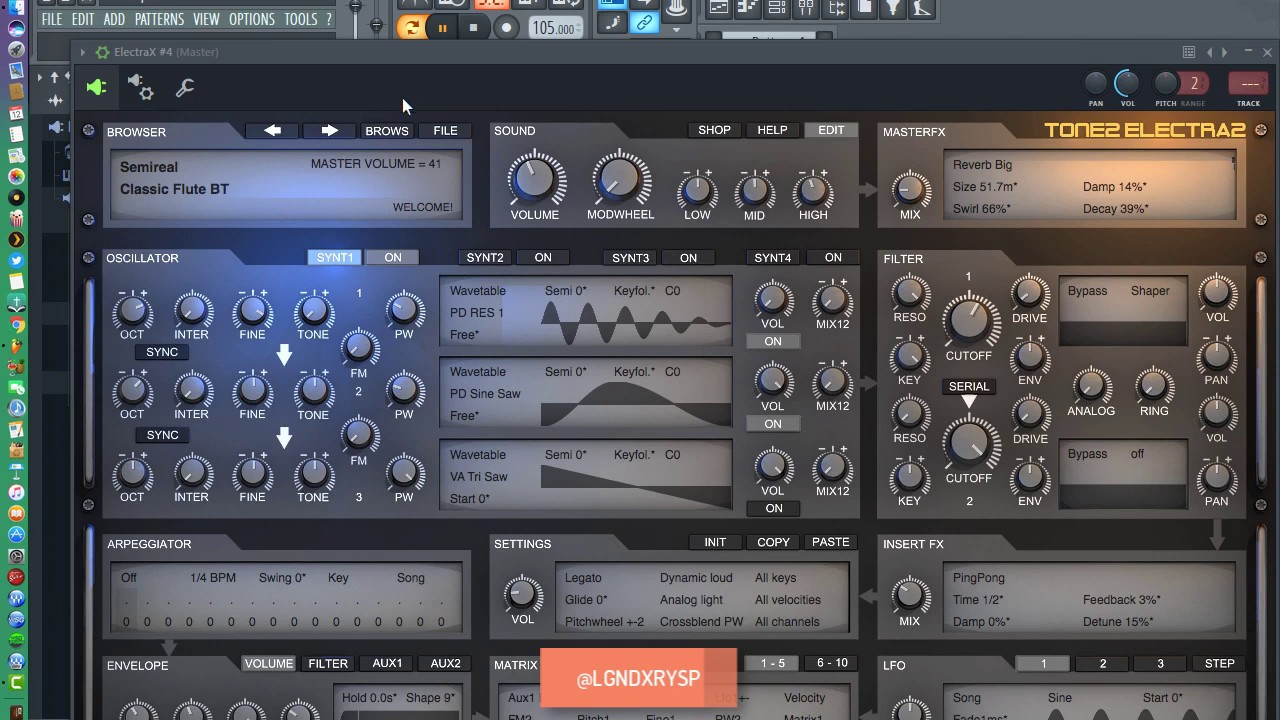Screen dimensions: 1280x720
Task: Select LFO tab 2
Action: [x=1103, y=663]
